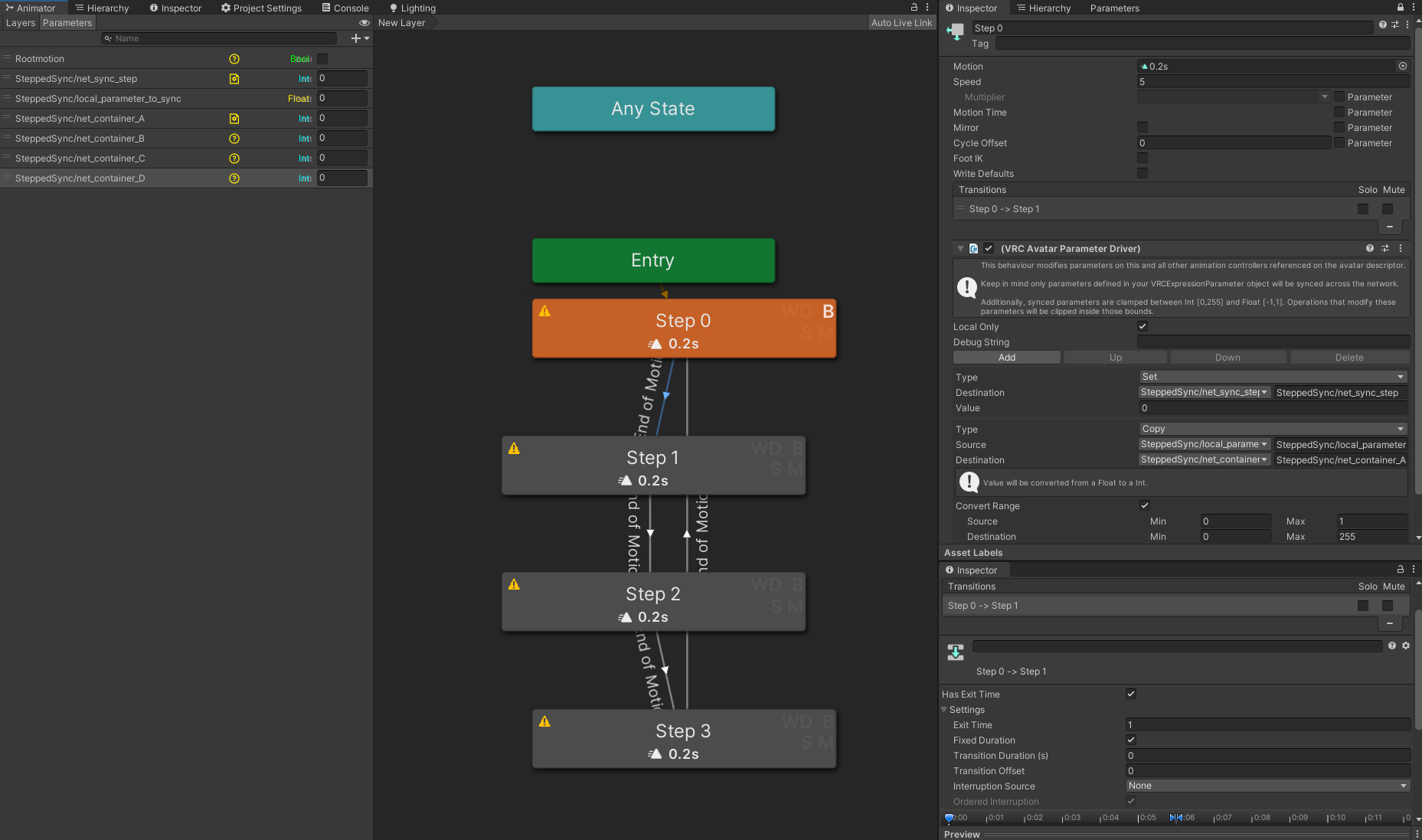Click the Parameter Driver help icon

coord(1369,248)
